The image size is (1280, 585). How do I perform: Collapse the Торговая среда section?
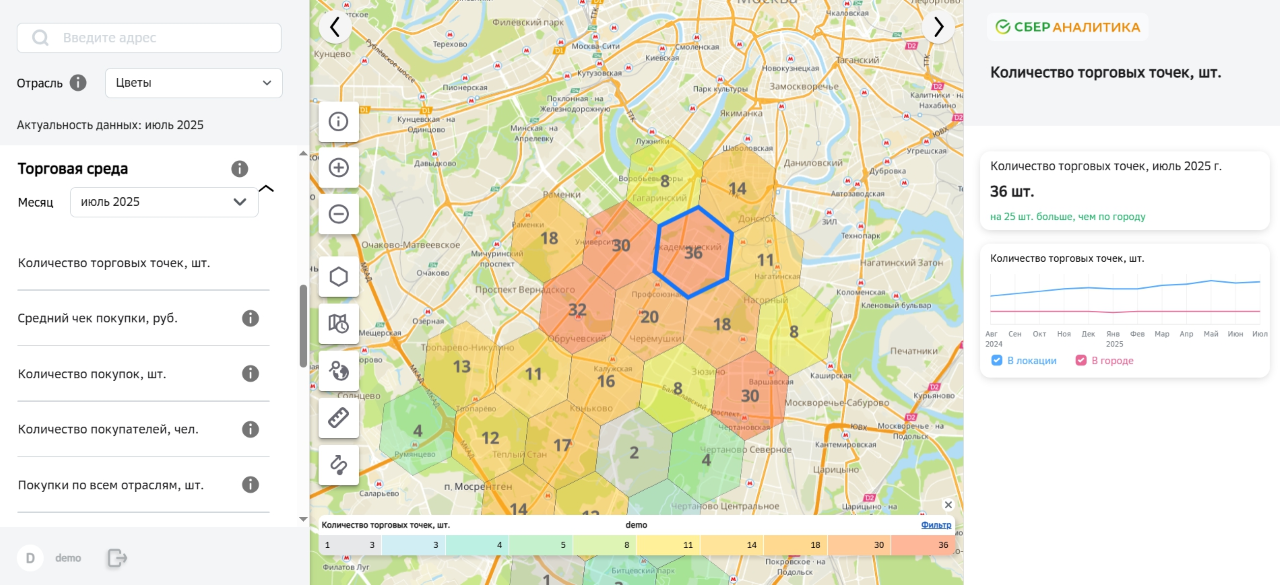(x=266, y=188)
